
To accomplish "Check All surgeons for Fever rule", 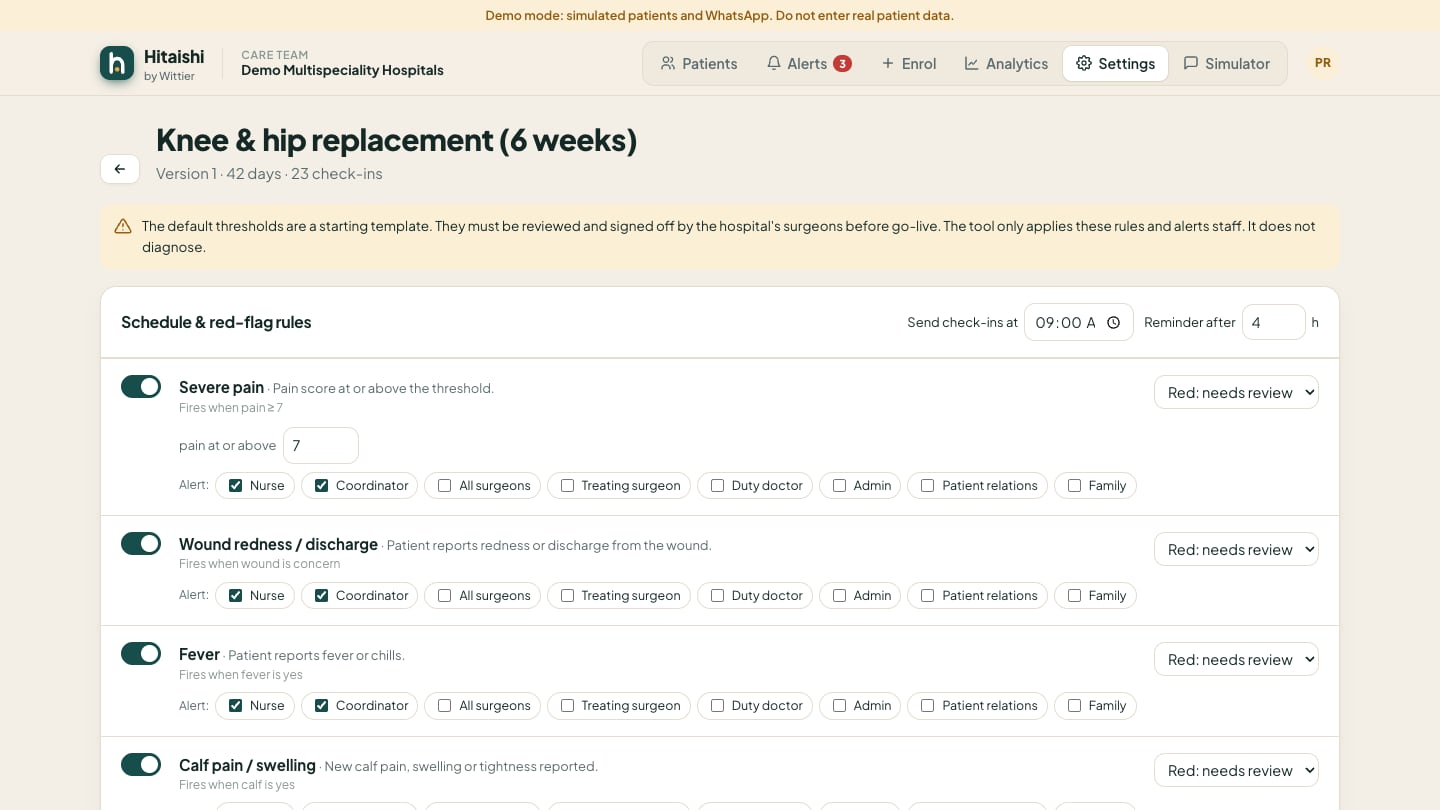I will coord(445,706).
